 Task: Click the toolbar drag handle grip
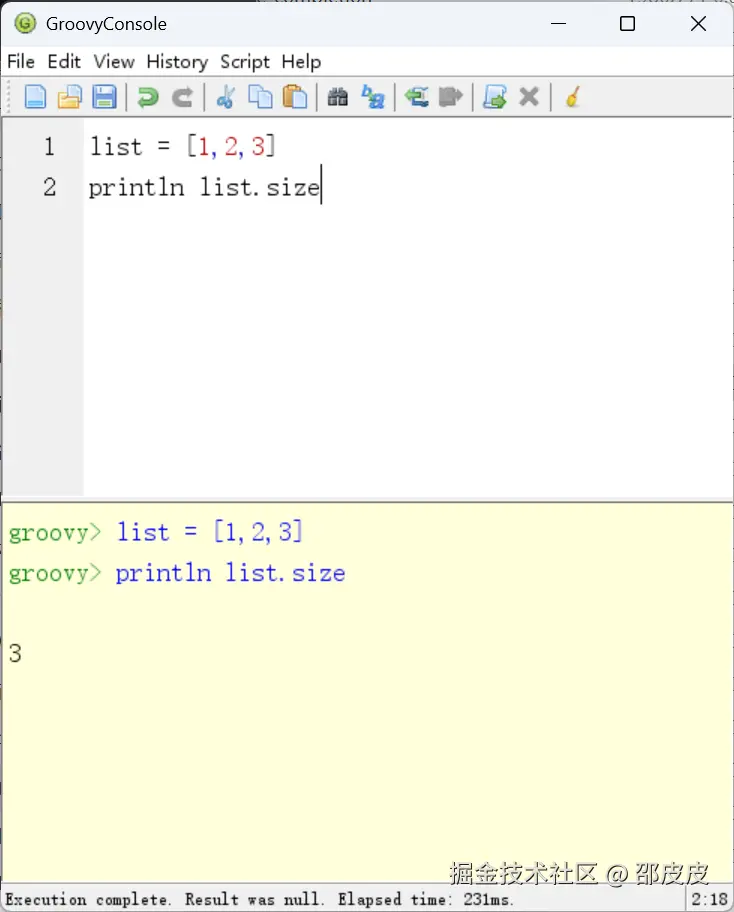[x=9, y=97]
